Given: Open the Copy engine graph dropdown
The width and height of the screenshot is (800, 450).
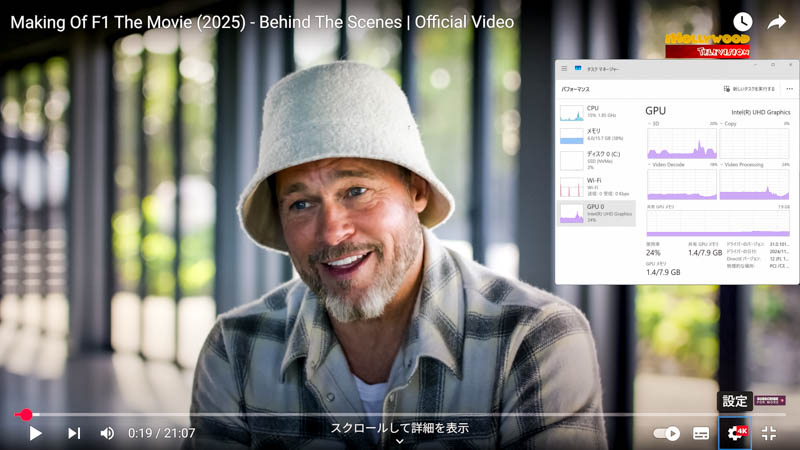Looking at the screenshot, I should pyautogui.click(x=728, y=123).
